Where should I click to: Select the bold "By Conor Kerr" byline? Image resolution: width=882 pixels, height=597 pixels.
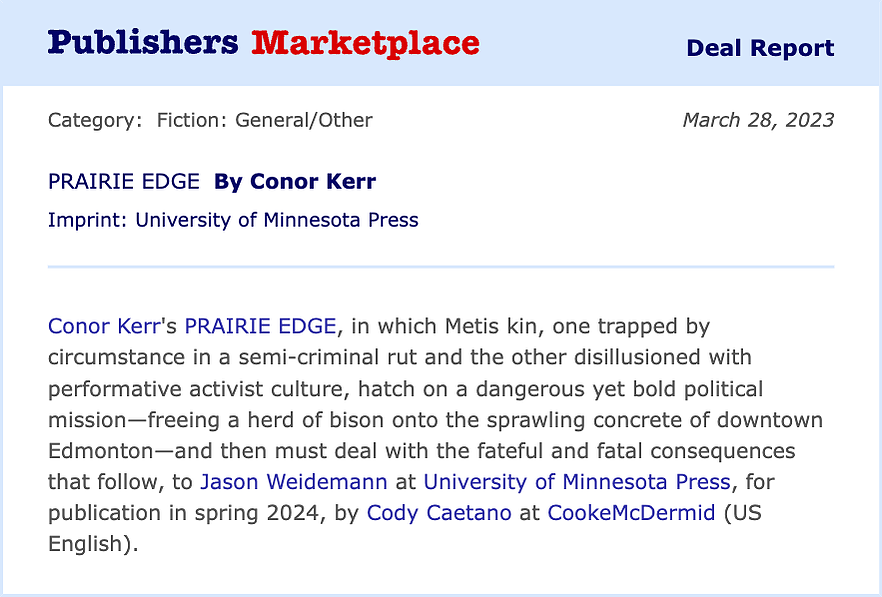click(295, 182)
